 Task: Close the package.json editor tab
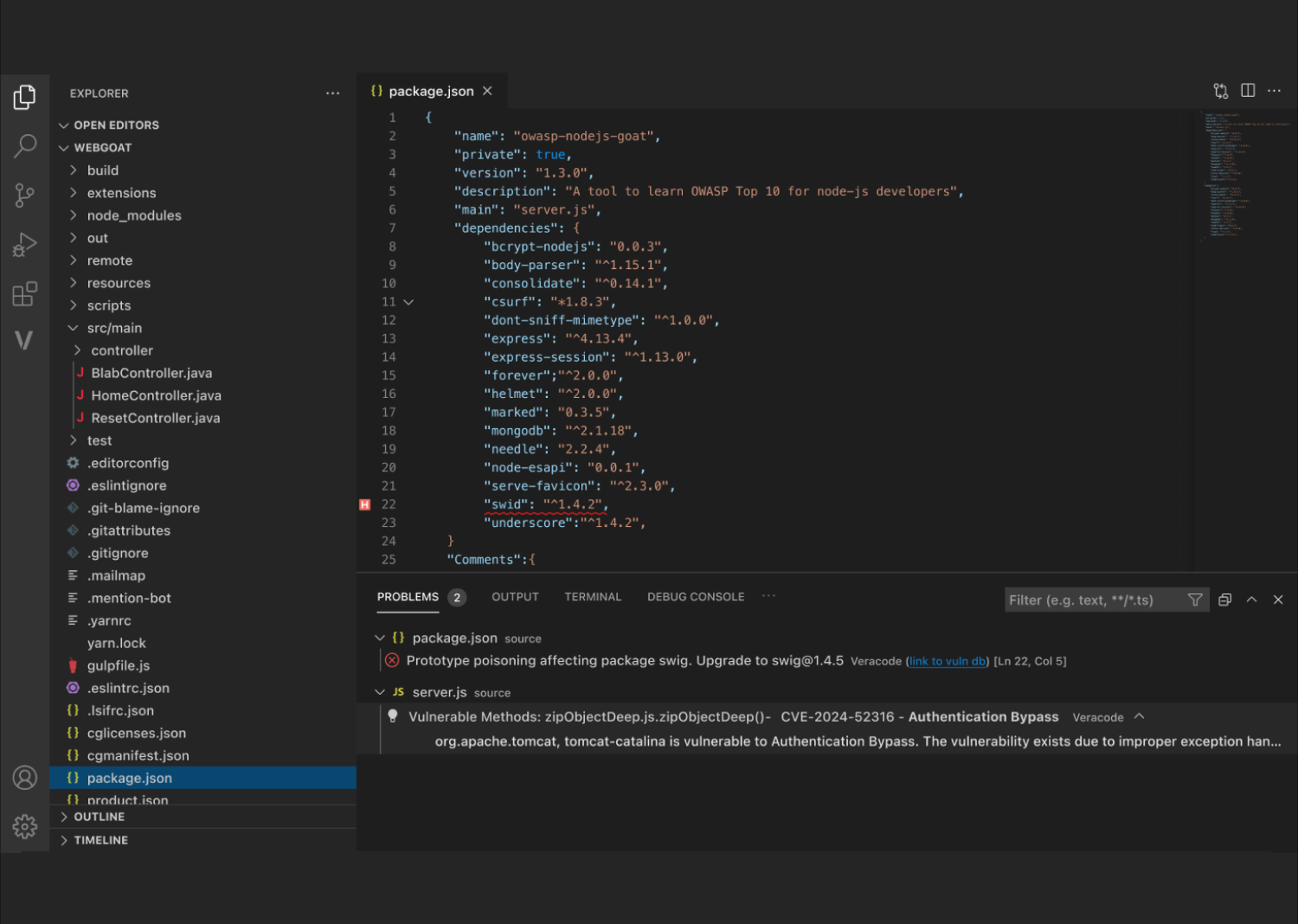pos(487,91)
